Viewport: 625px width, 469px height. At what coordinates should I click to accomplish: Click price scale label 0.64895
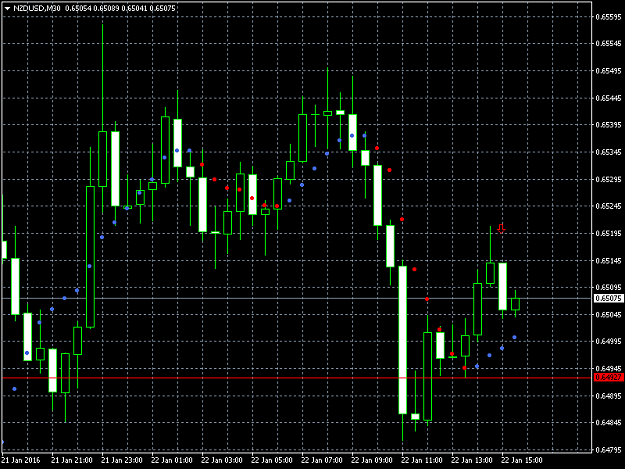[x=608, y=396]
